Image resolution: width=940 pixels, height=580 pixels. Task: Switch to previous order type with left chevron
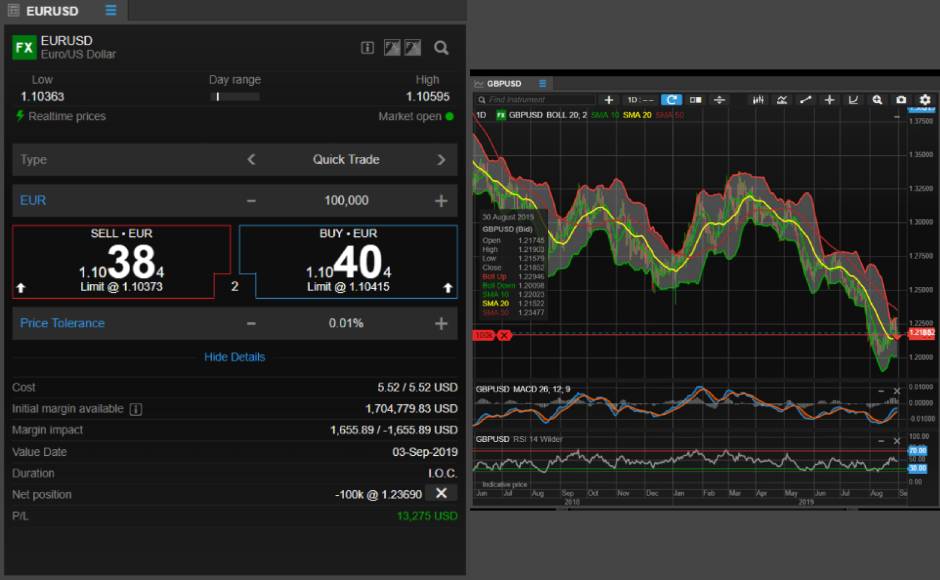(251, 160)
